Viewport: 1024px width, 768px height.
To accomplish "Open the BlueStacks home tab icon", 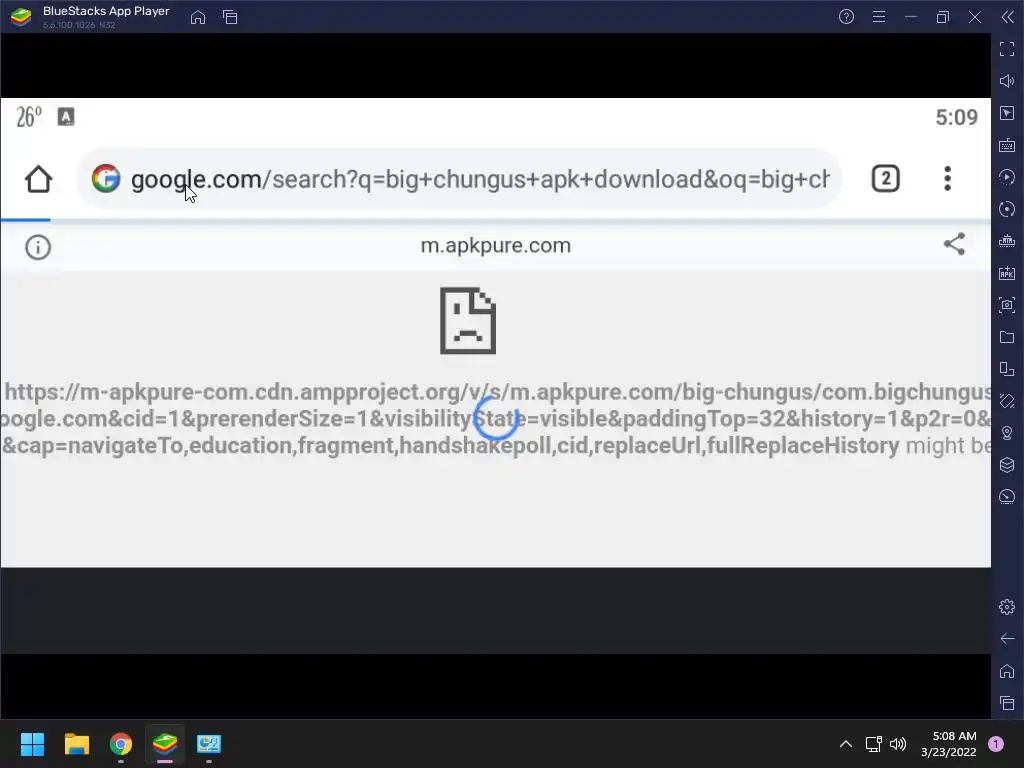I will pos(198,17).
